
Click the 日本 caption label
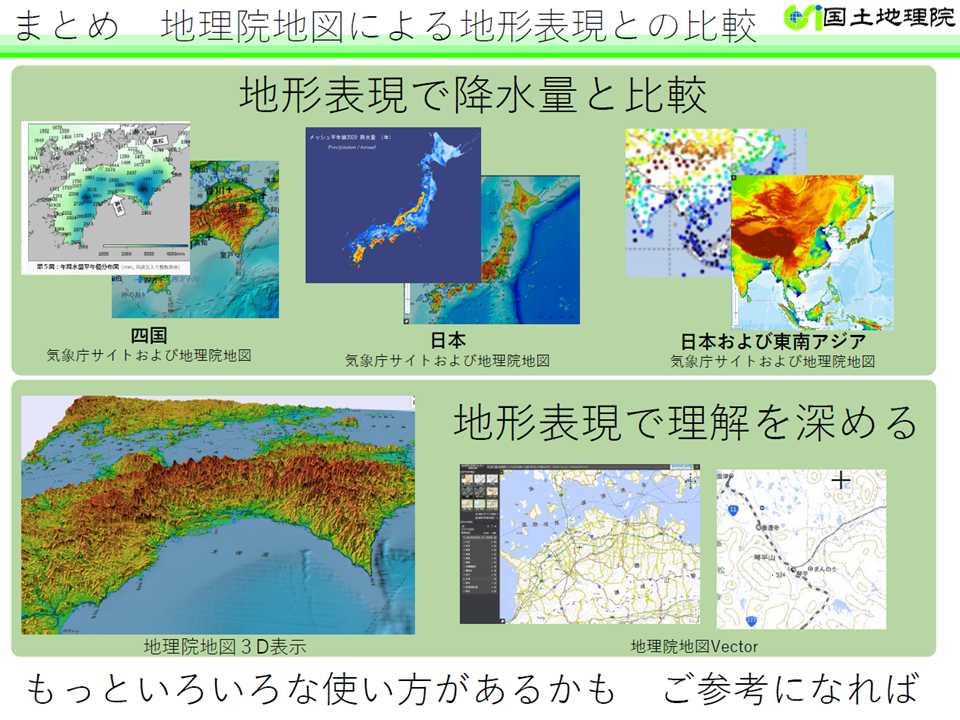pos(448,340)
